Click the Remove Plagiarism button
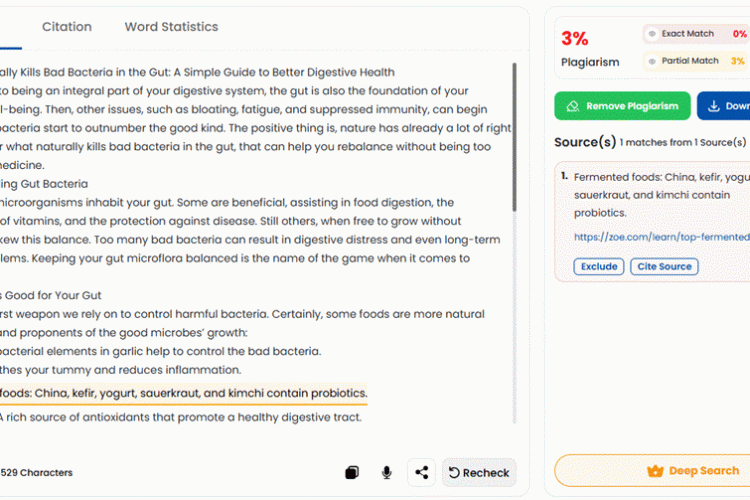 click(622, 106)
